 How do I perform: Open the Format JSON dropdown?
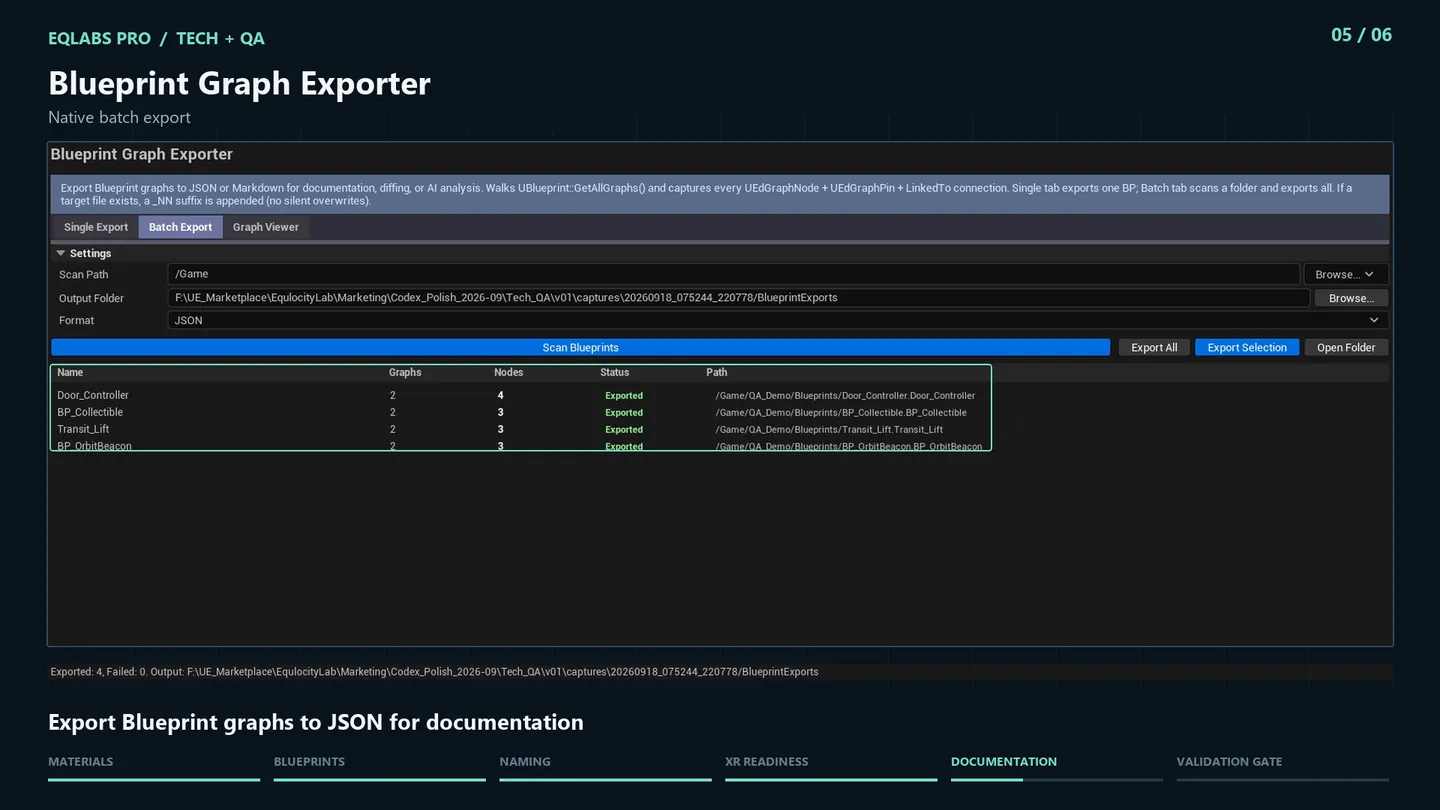pyautogui.click(x=777, y=320)
